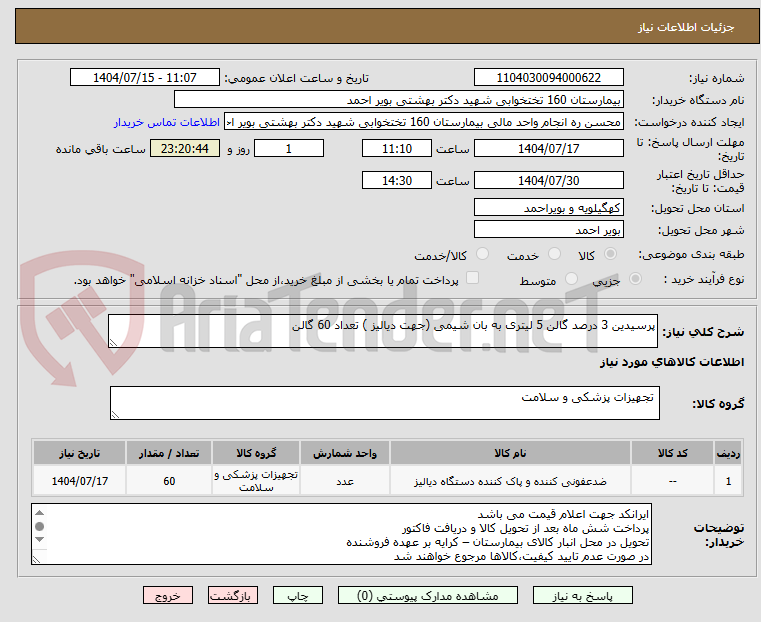Screen dimensions: 761x622
Task: Click the unit cell عدد
Action: click(345, 481)
